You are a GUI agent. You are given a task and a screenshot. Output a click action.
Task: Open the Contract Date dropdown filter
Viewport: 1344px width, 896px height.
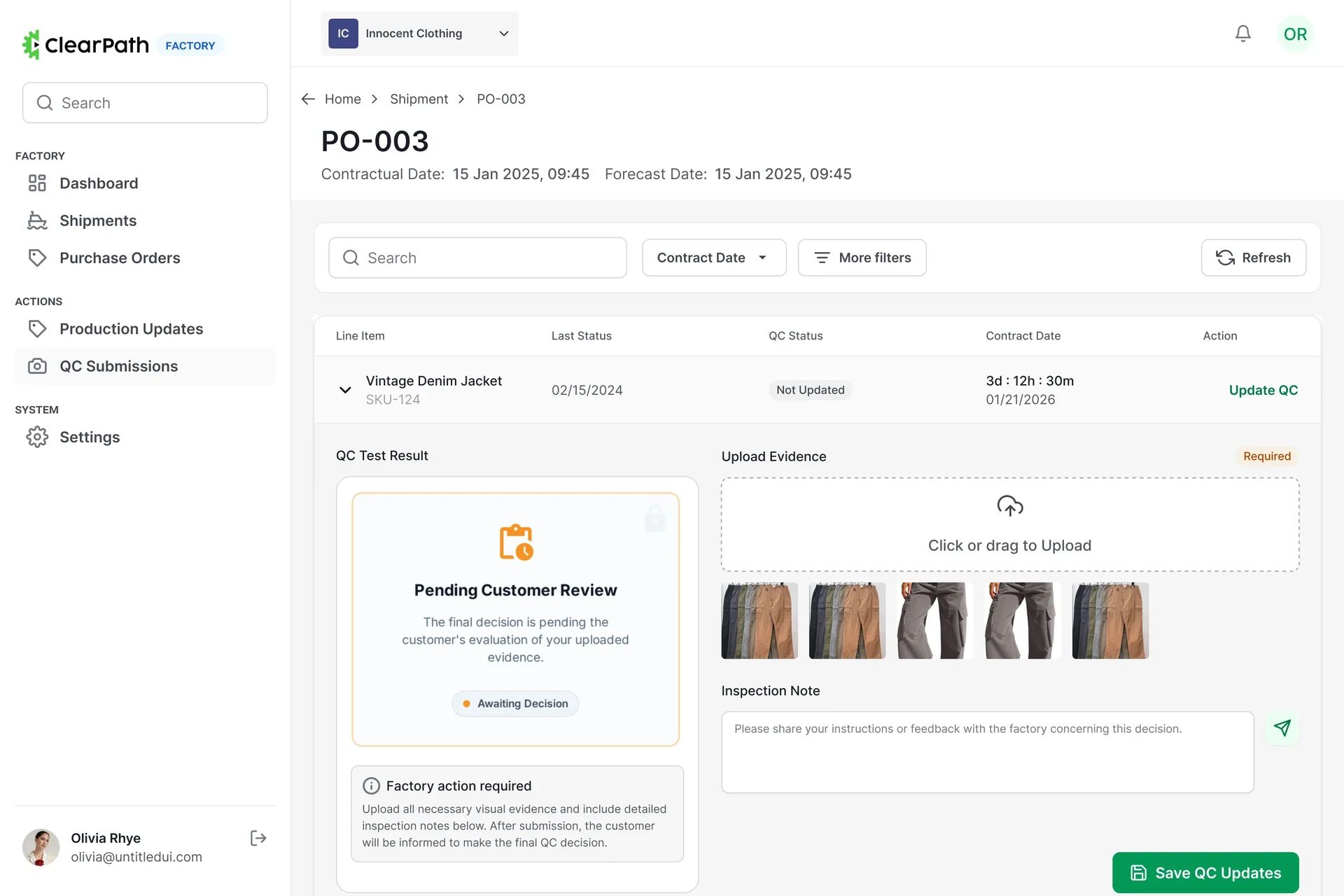point(714,258)
